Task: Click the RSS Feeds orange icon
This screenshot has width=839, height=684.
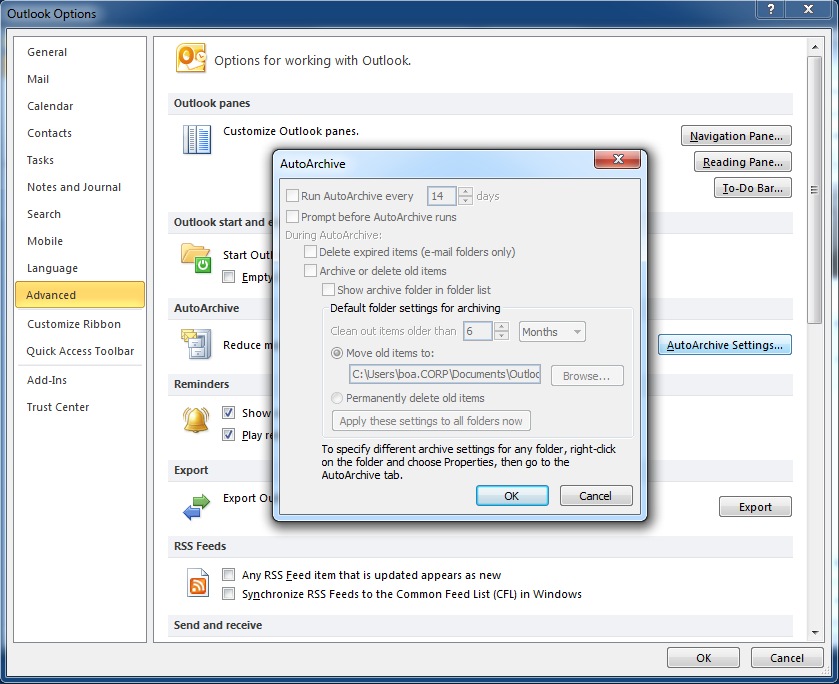Action: [x=198, y=583]
